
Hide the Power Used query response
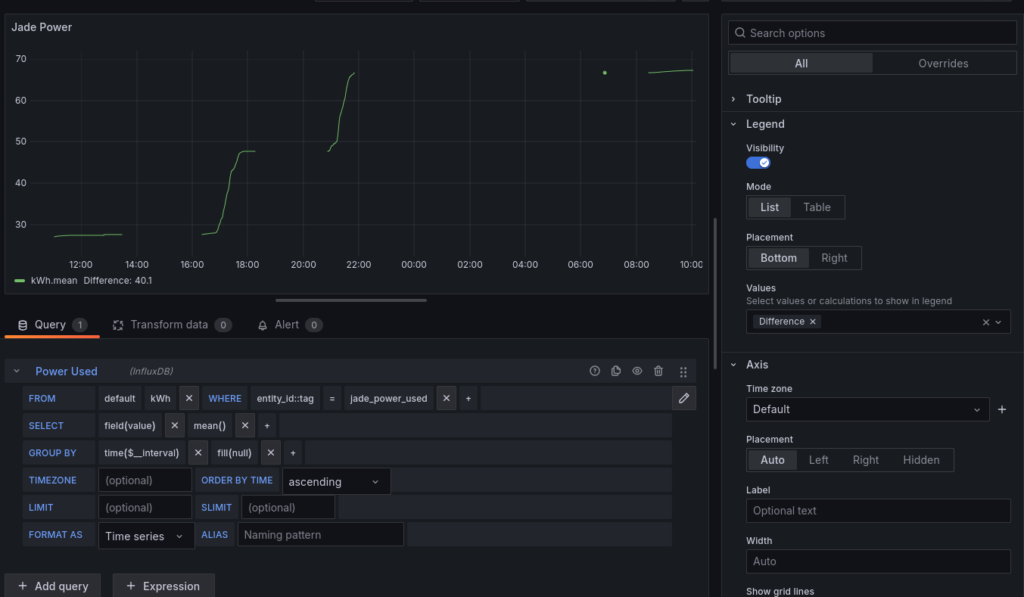[637, 371]
